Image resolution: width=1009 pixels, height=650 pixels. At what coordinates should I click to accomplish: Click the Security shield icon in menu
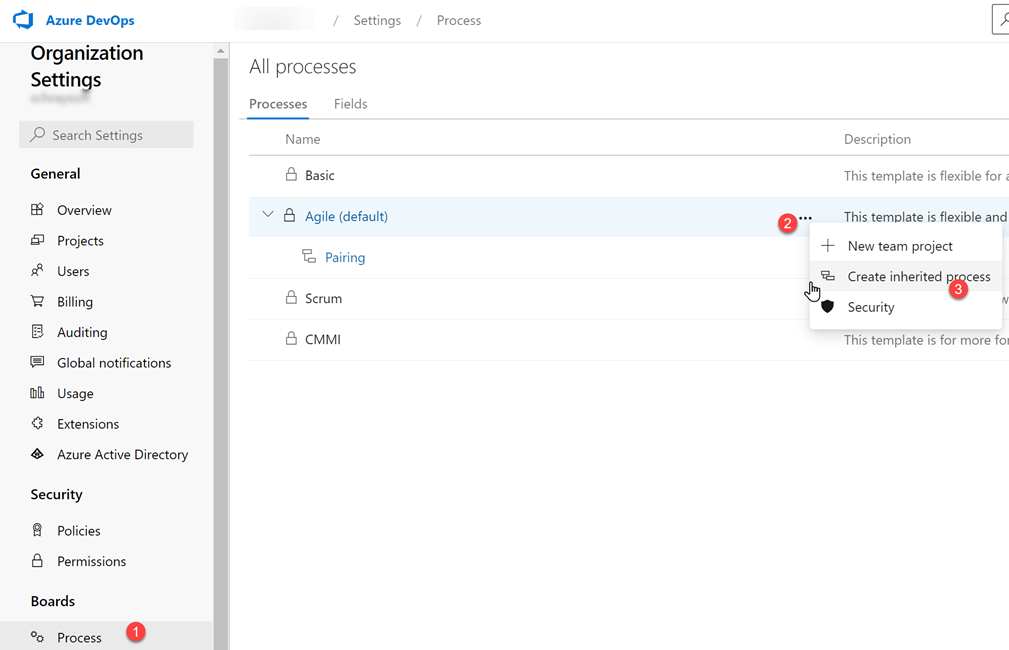coord(828,306)
